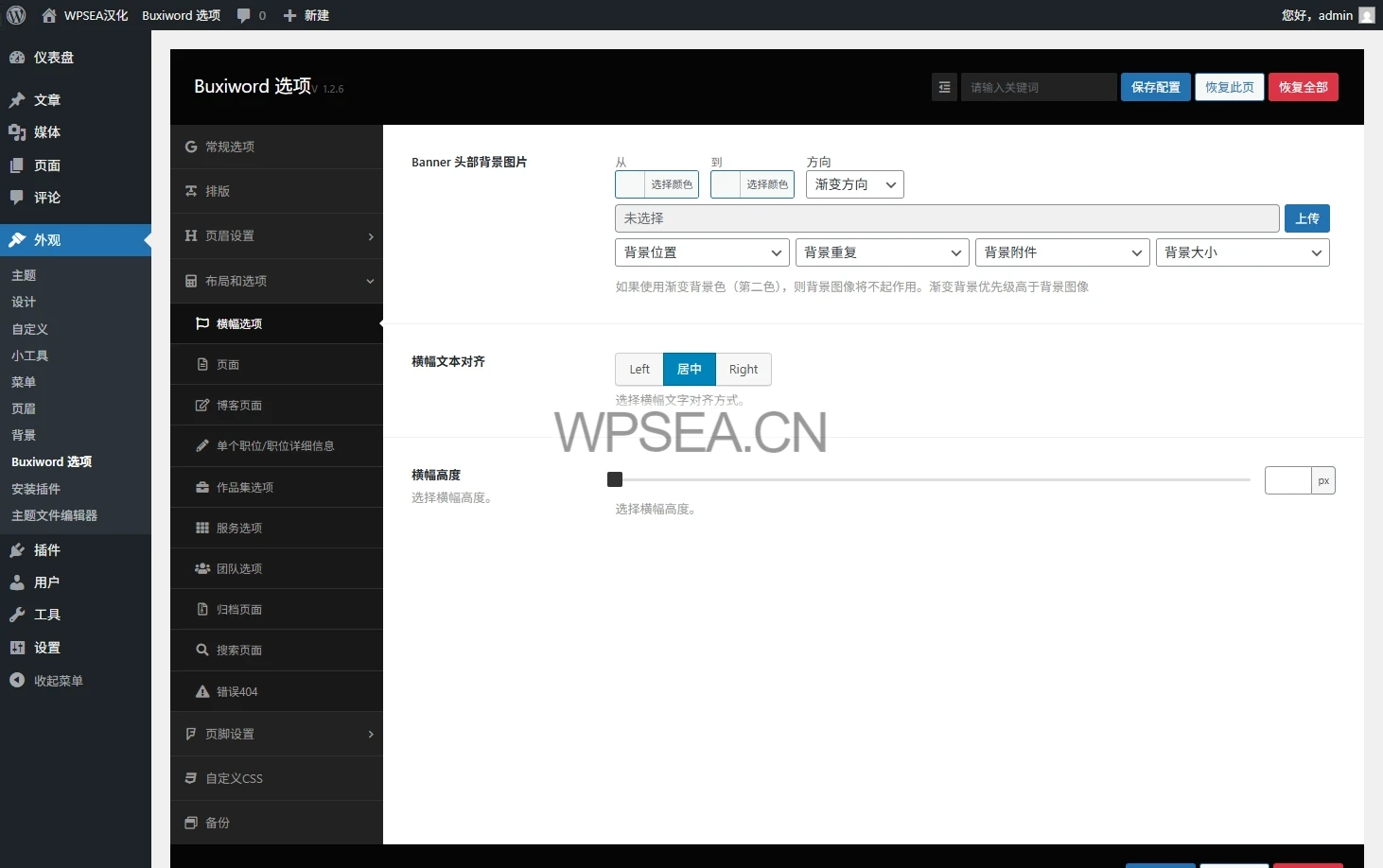Click the 搜索页面 magnifier icon item
1383x868 pixels.
point(202,651)
